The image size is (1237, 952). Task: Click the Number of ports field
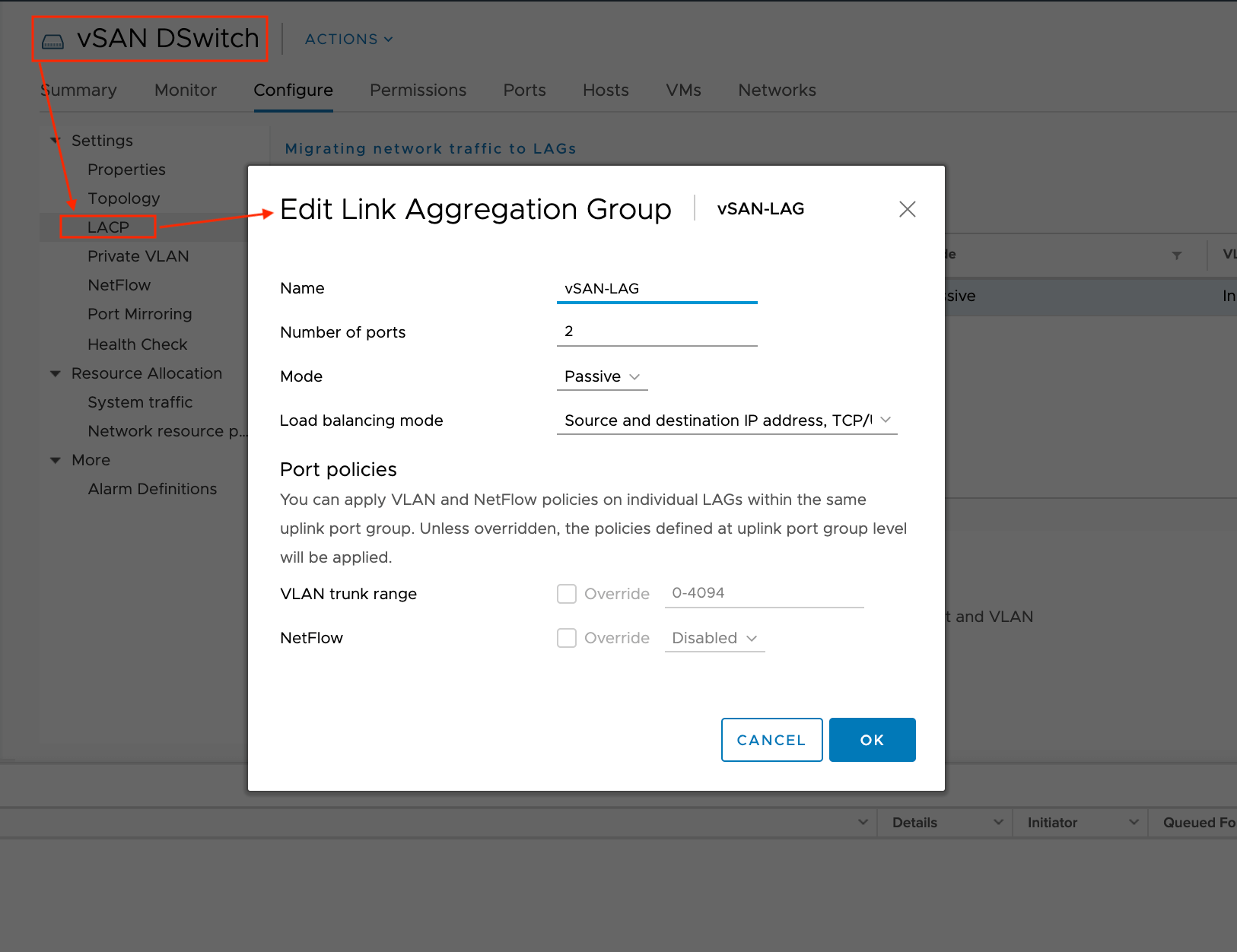[657, 332]
